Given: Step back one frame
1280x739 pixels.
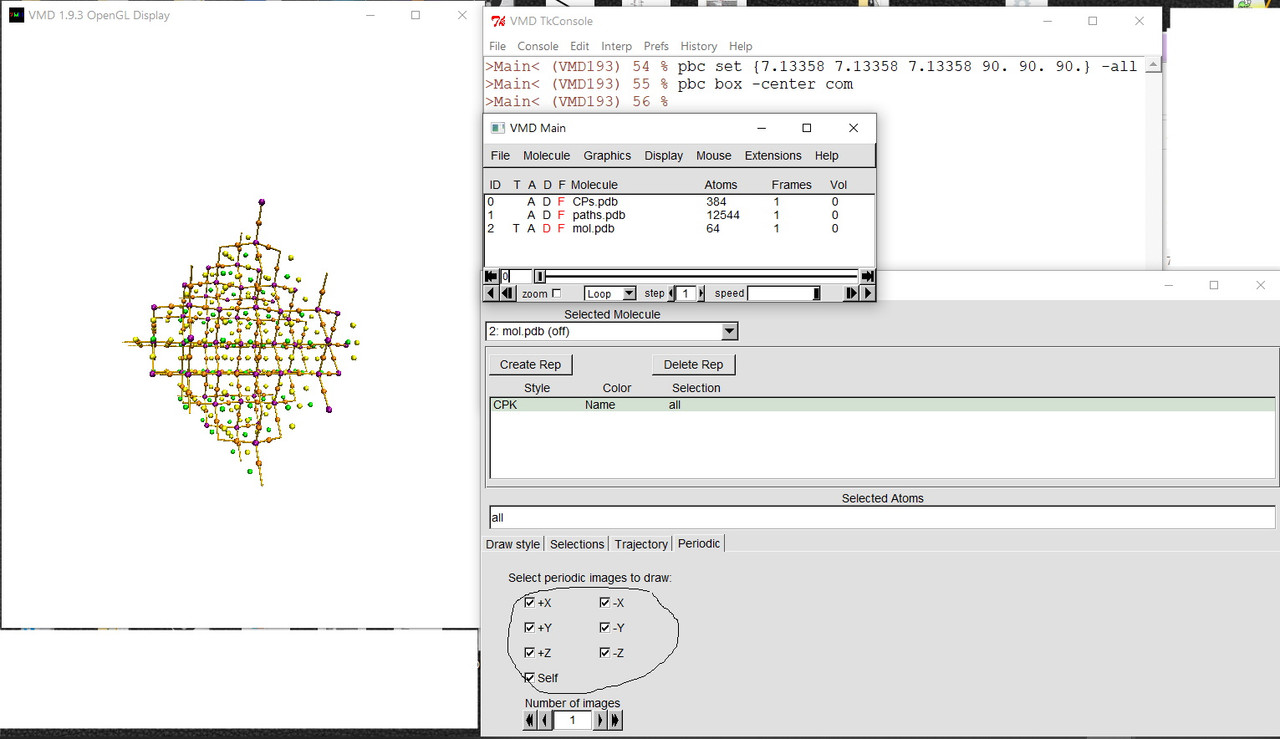Looking at the screenshot, I should coord(508,293).
